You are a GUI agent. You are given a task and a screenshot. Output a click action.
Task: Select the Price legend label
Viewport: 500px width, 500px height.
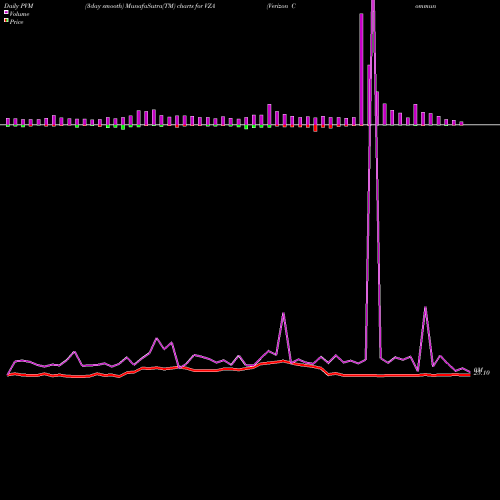tap(16, 22)
